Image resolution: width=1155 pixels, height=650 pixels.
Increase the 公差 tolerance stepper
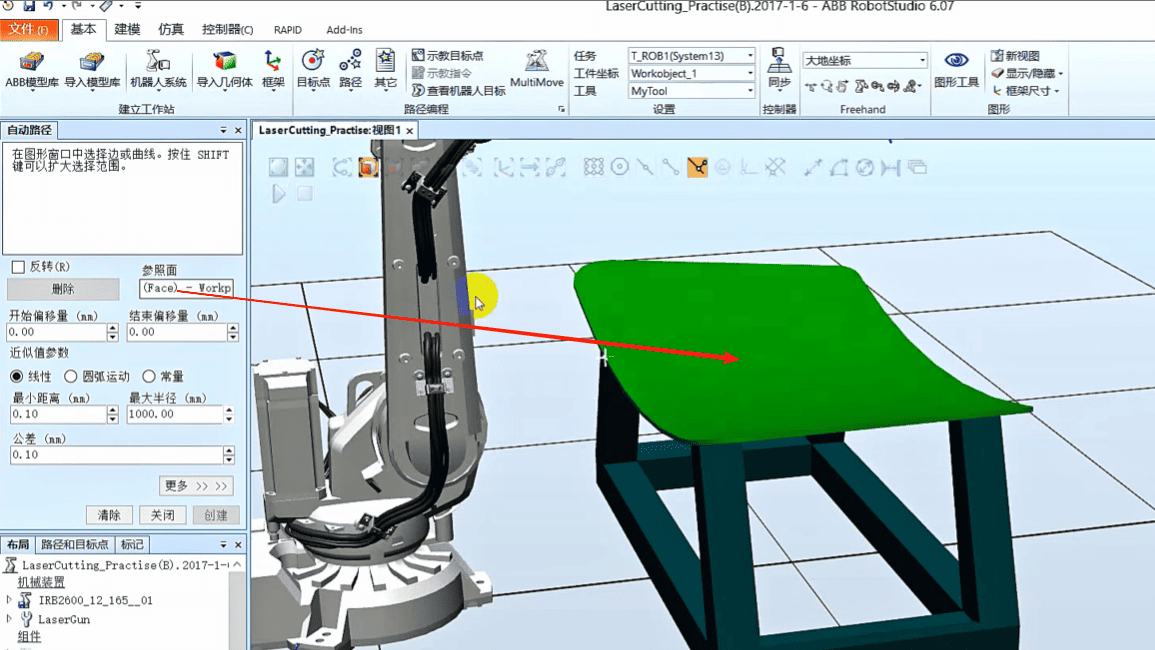pos(229,450)
